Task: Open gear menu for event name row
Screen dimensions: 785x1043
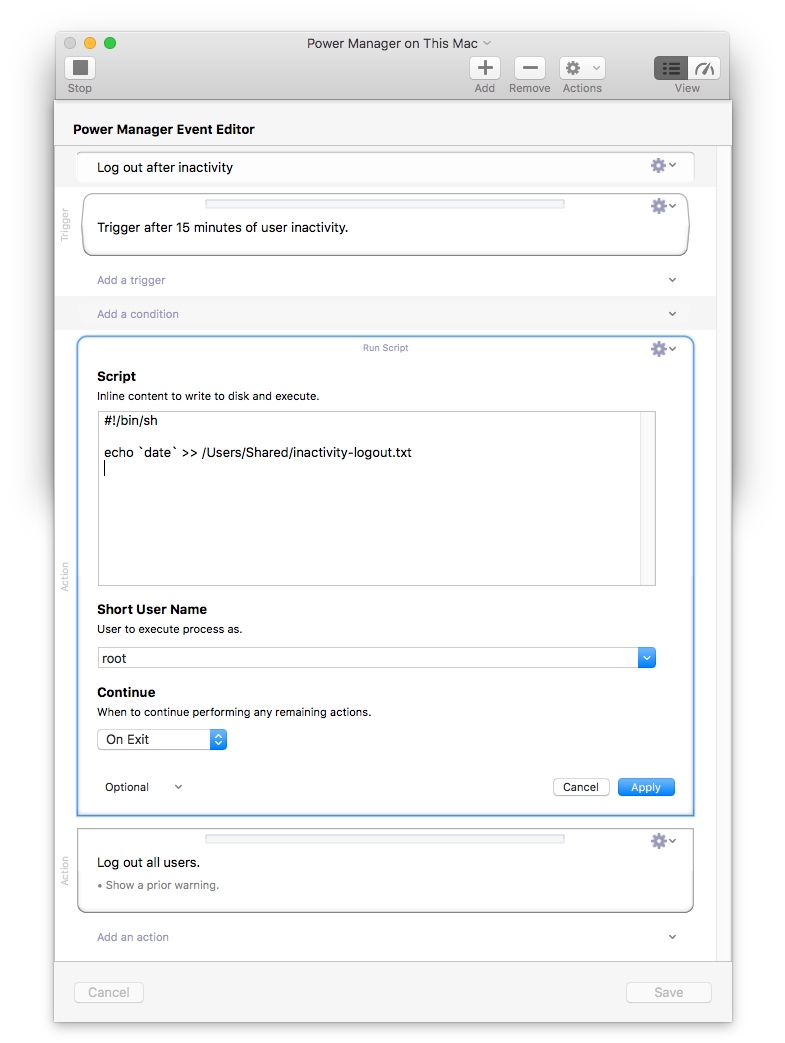Action: (x=663, y=165)
